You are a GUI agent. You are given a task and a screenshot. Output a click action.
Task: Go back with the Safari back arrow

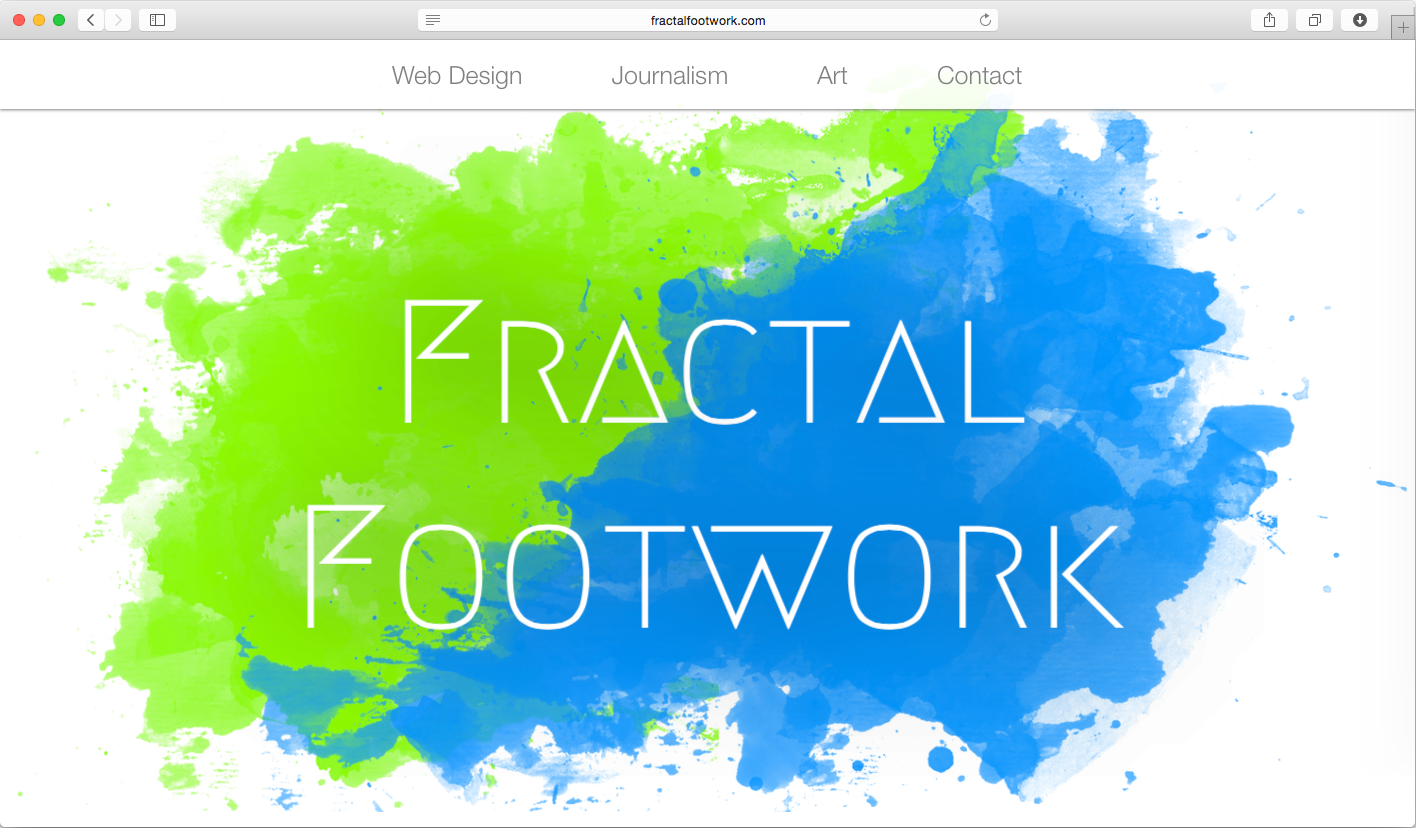tap(91, 20)
